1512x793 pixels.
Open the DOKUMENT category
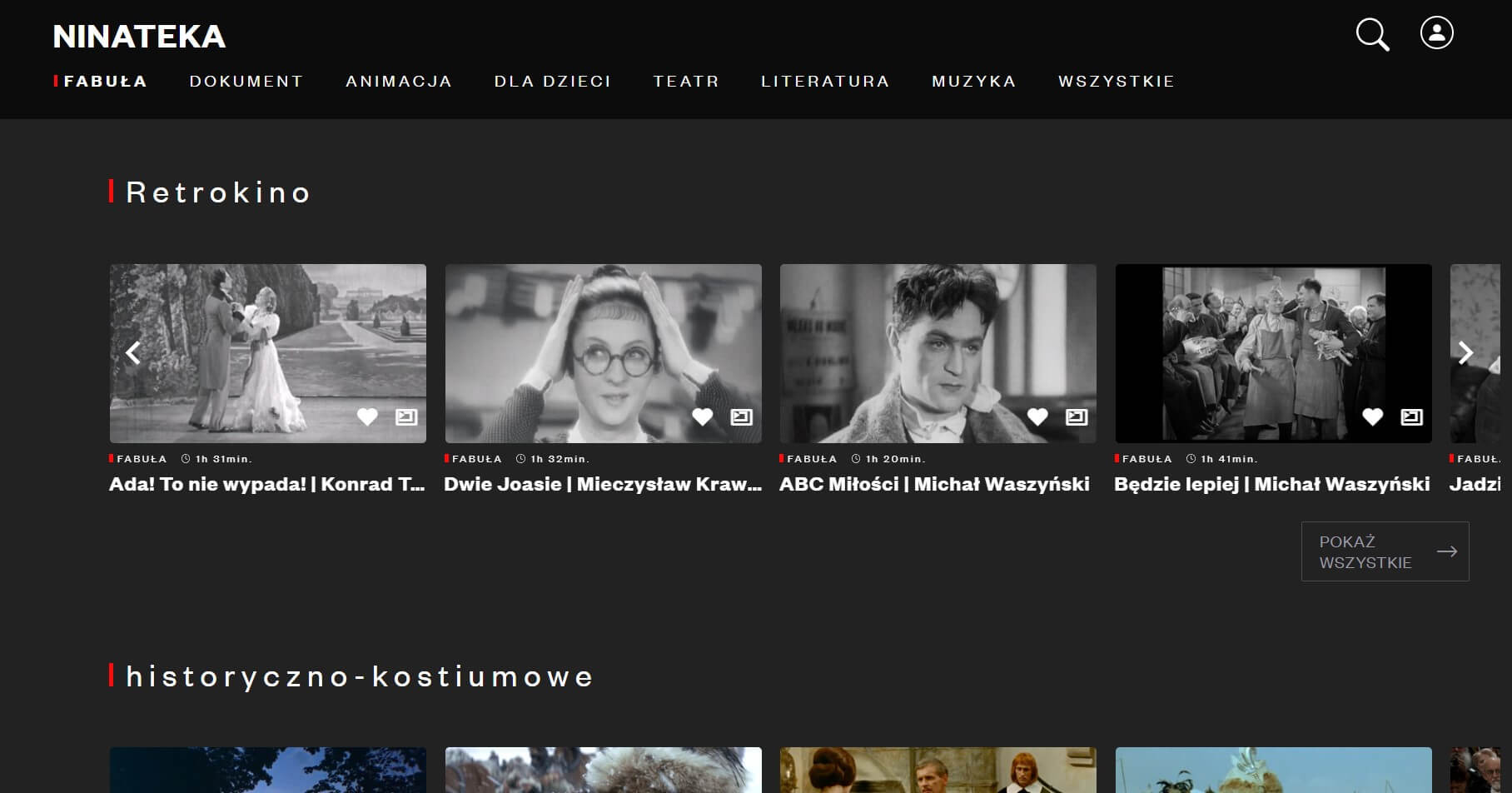click(x=246, y=82)
